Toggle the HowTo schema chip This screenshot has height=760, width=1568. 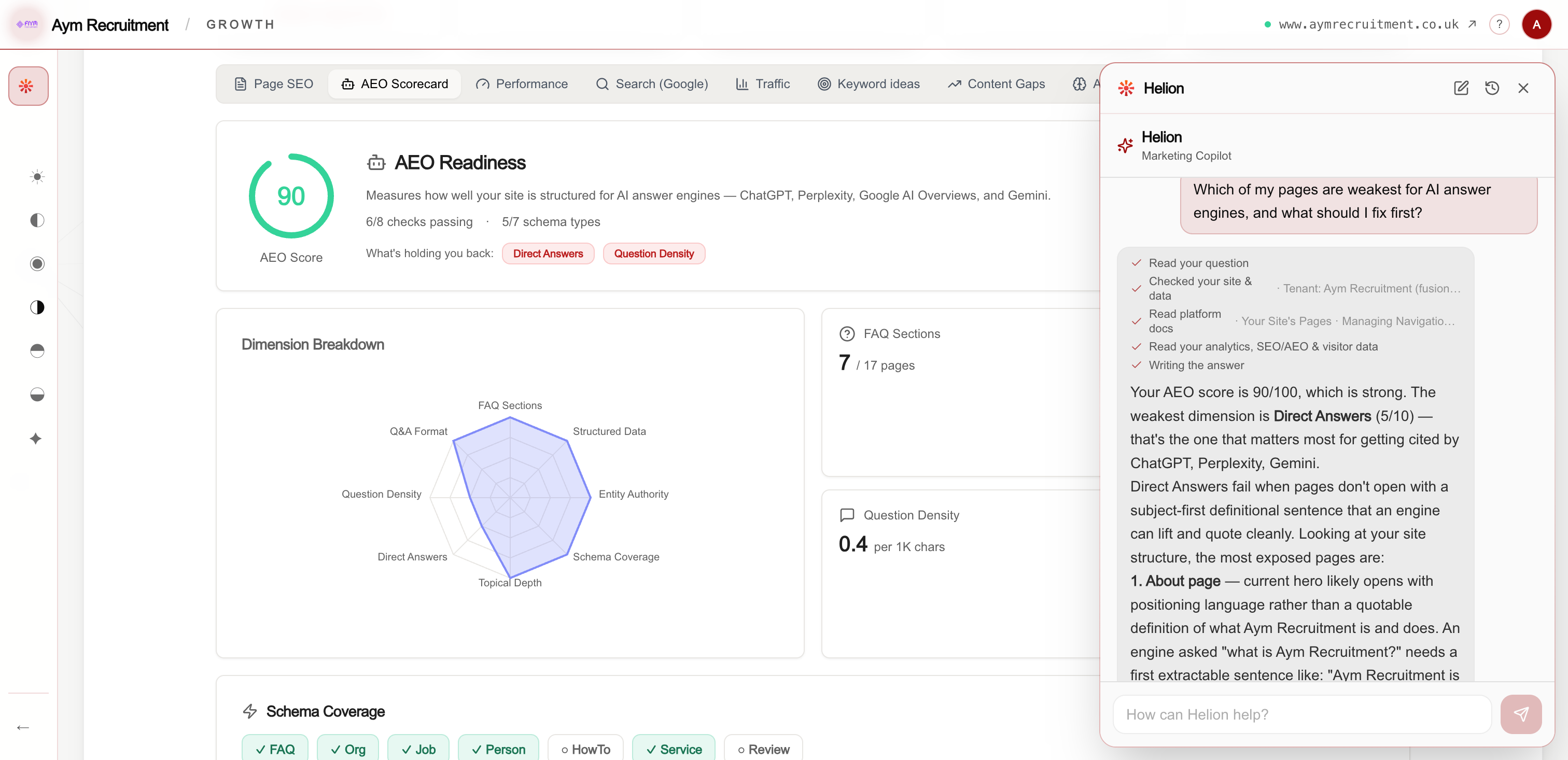(585, 749)
